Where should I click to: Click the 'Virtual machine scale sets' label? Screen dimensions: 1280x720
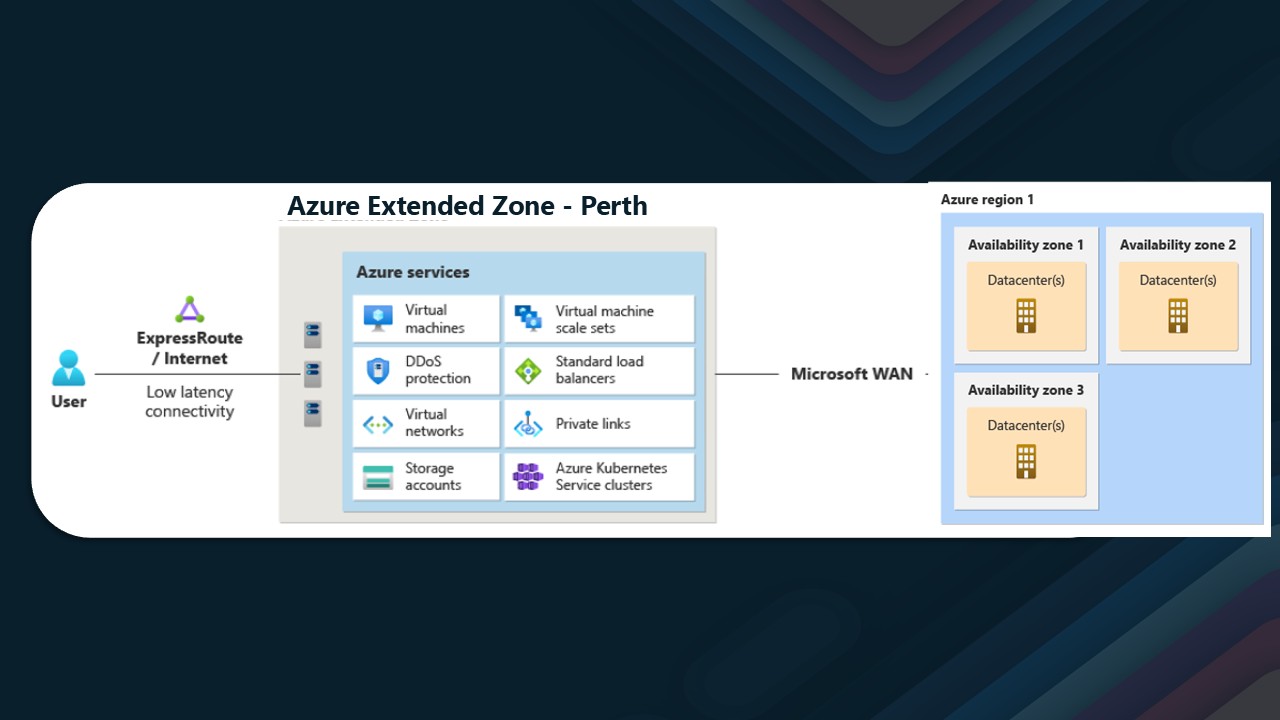pyautogui.click(x=605, y=319)
